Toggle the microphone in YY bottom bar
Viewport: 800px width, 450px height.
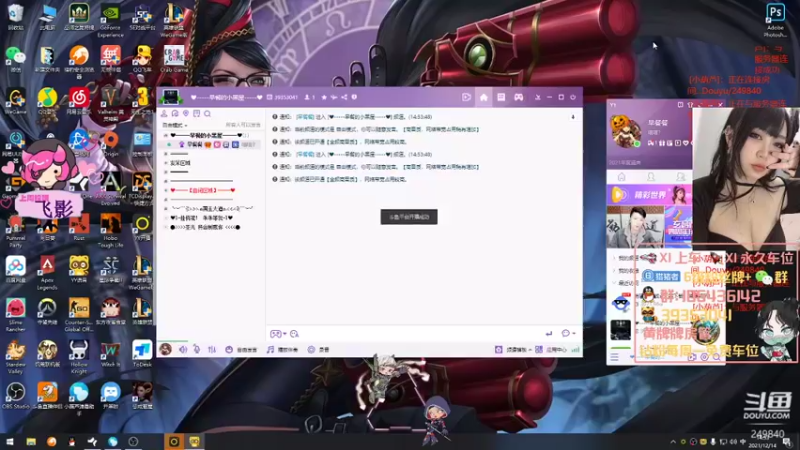[x=197, y=349]
